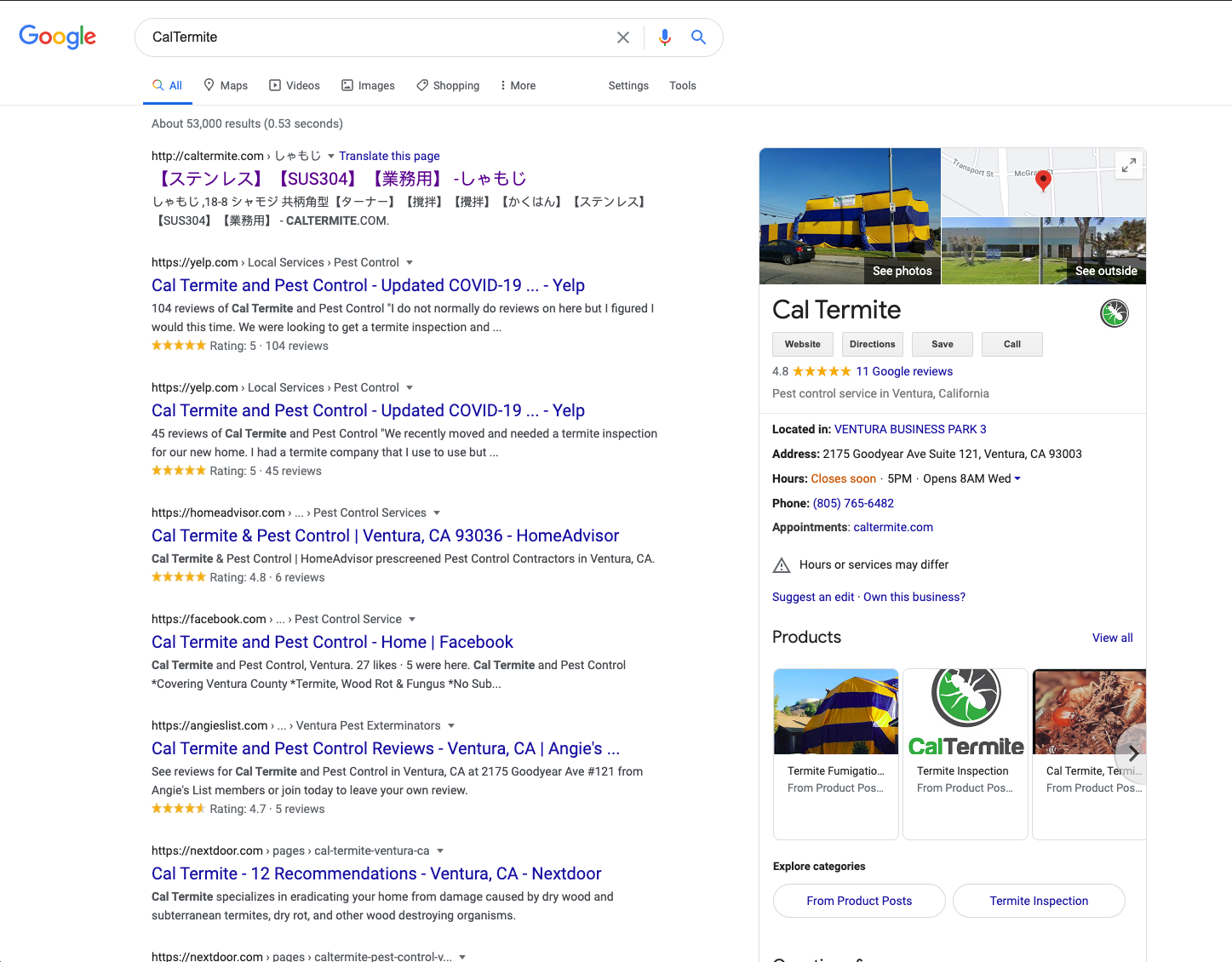Open the All results tab
1232x962 pixels.
coord(167,85)
